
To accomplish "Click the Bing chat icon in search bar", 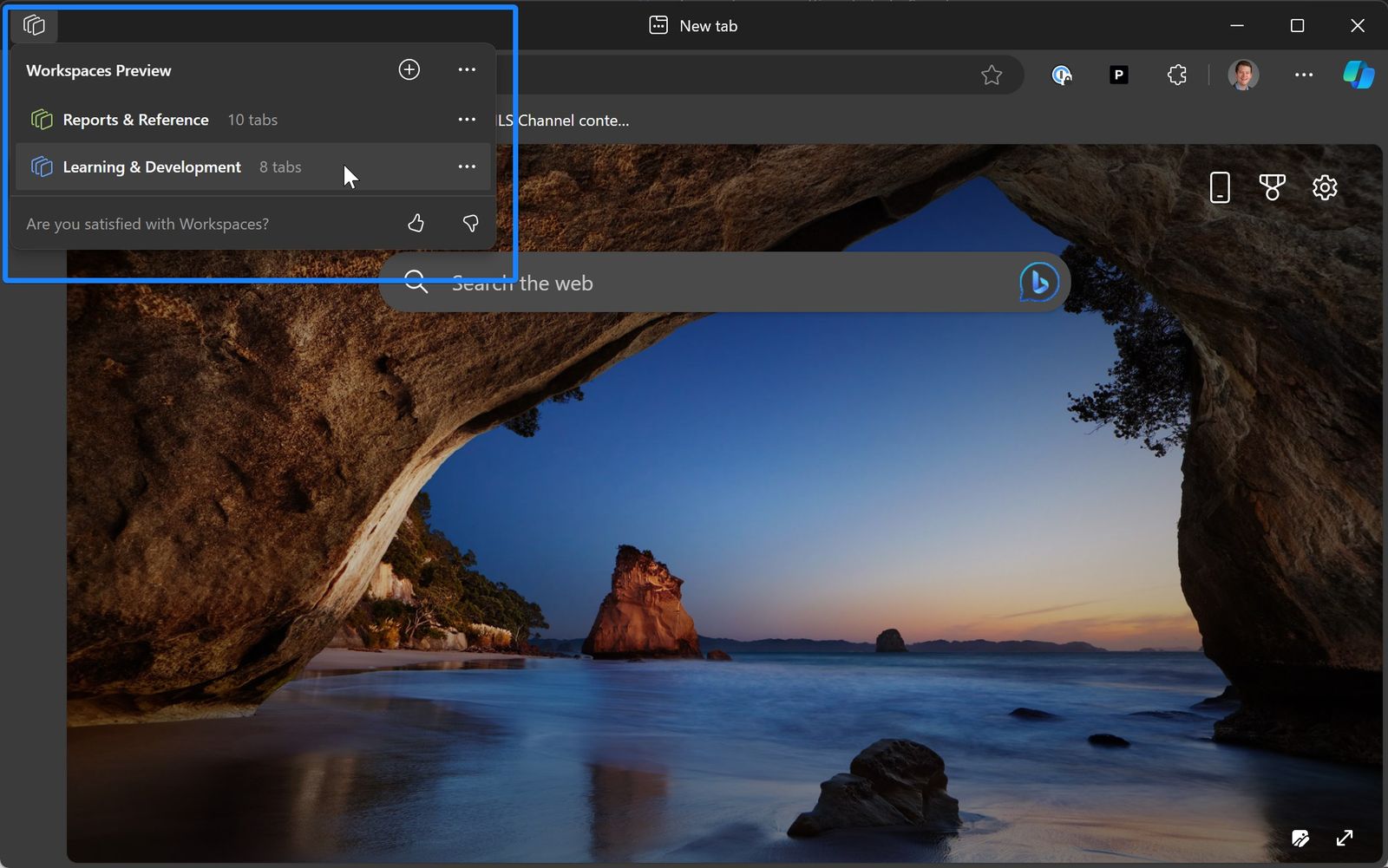I will pos(1038,281).
